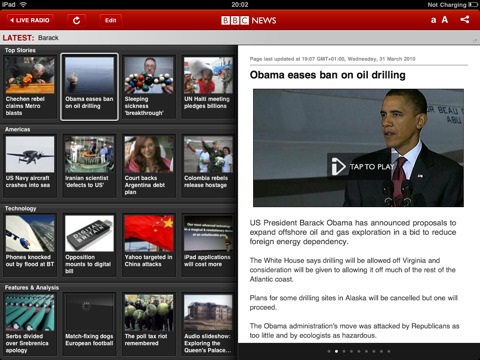This screenshot has width=480, height=360.
Task: Open Opposition mounts to digital bill story
Action: tap(89, 245)
